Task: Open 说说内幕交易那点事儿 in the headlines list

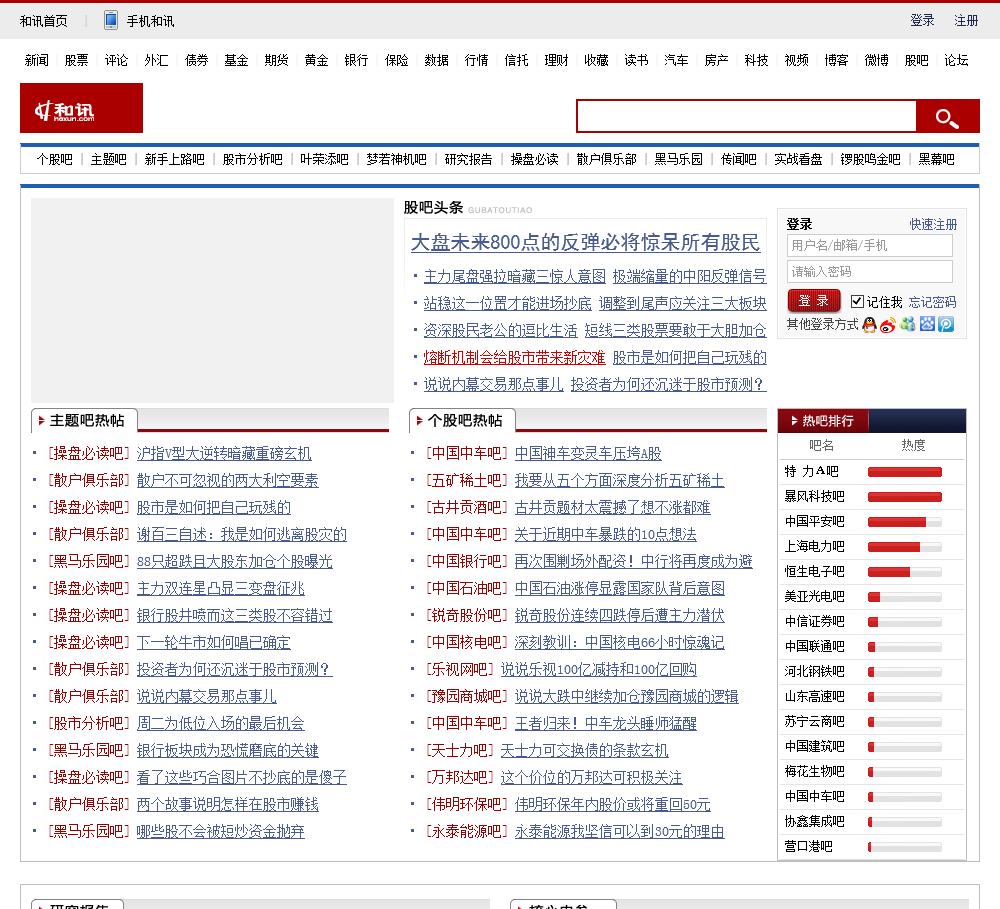Action: (x=493, y=384)
